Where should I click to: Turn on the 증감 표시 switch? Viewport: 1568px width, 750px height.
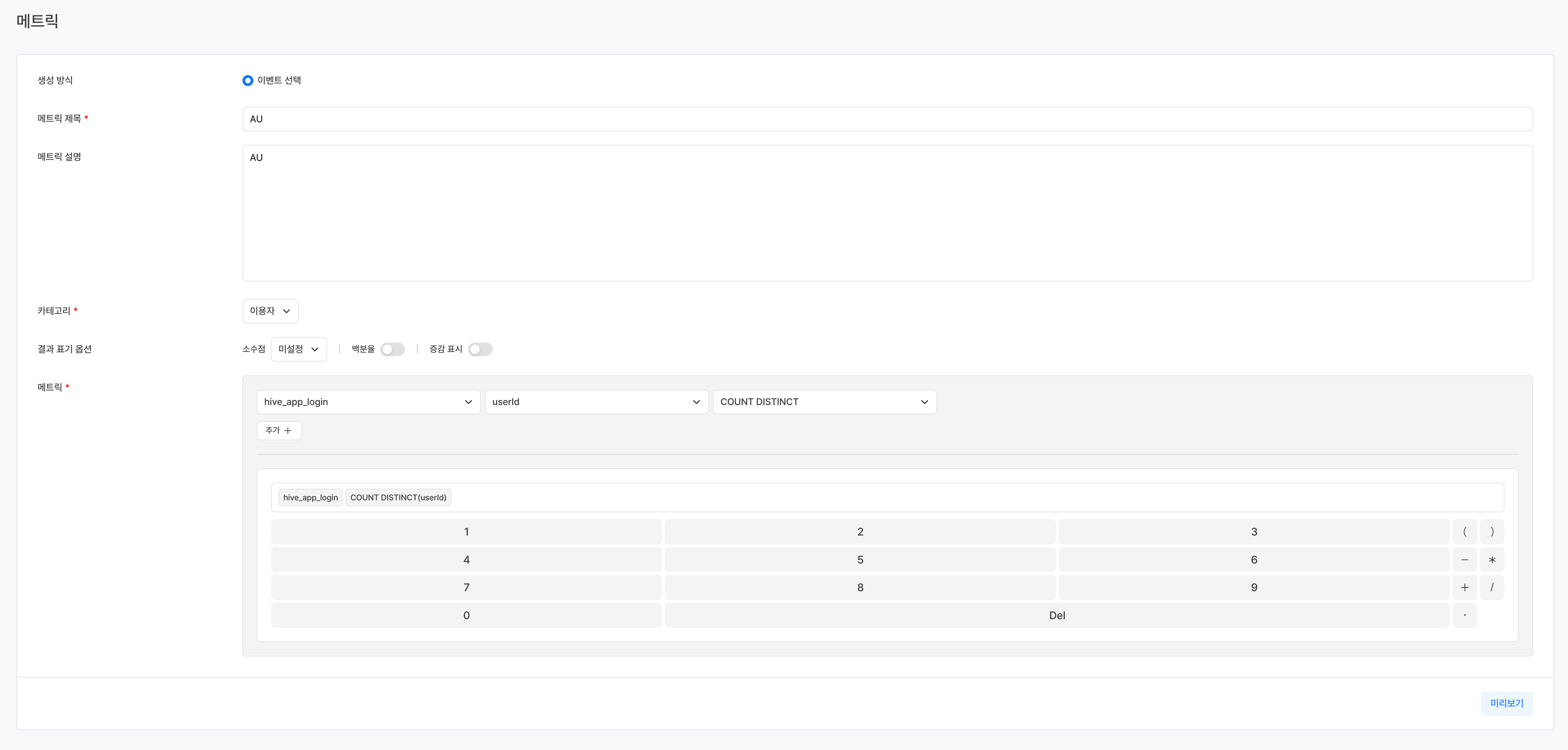pos(480,349)
